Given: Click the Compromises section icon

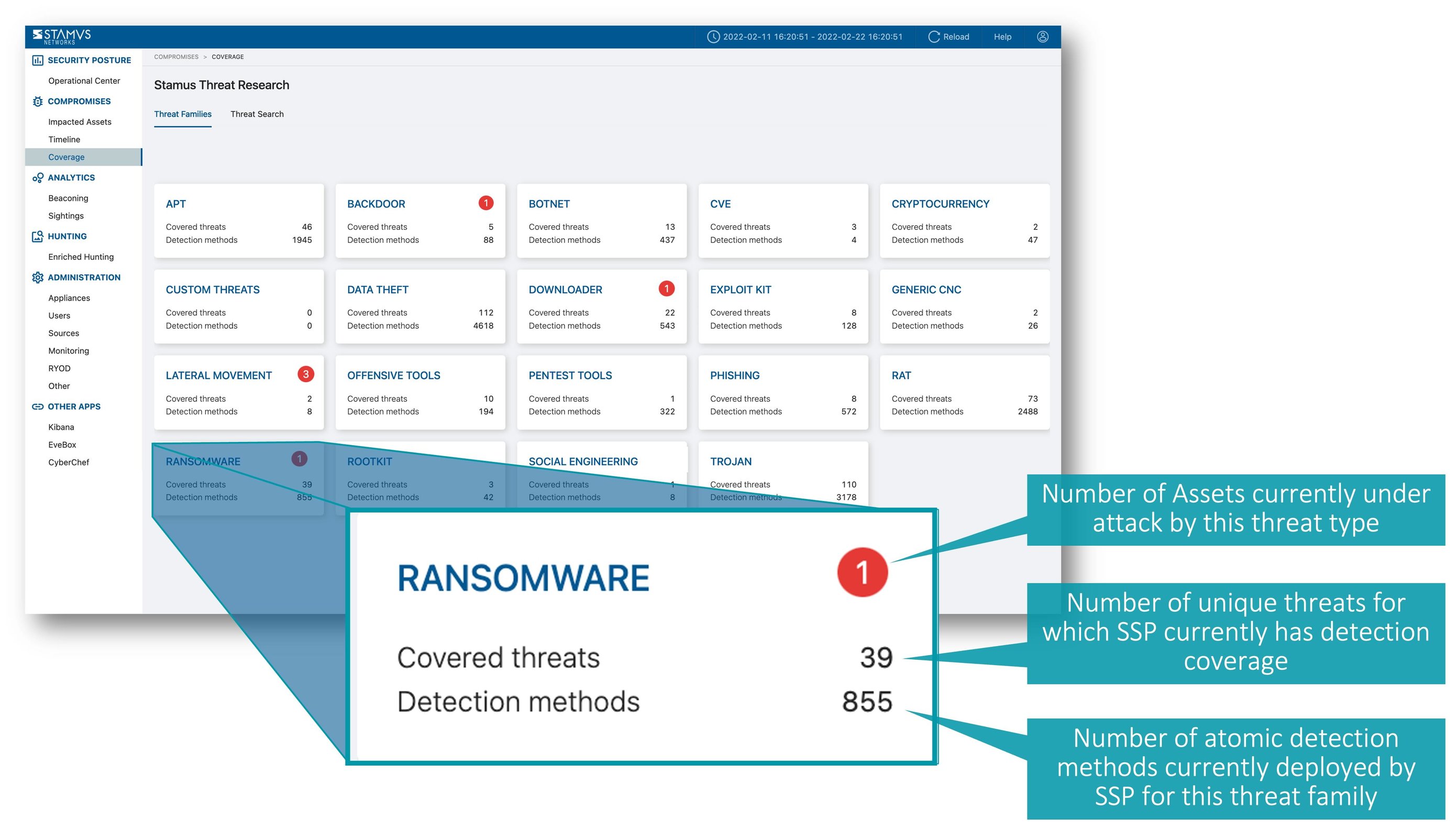Looking at the screenshot, I should [38, 101].
